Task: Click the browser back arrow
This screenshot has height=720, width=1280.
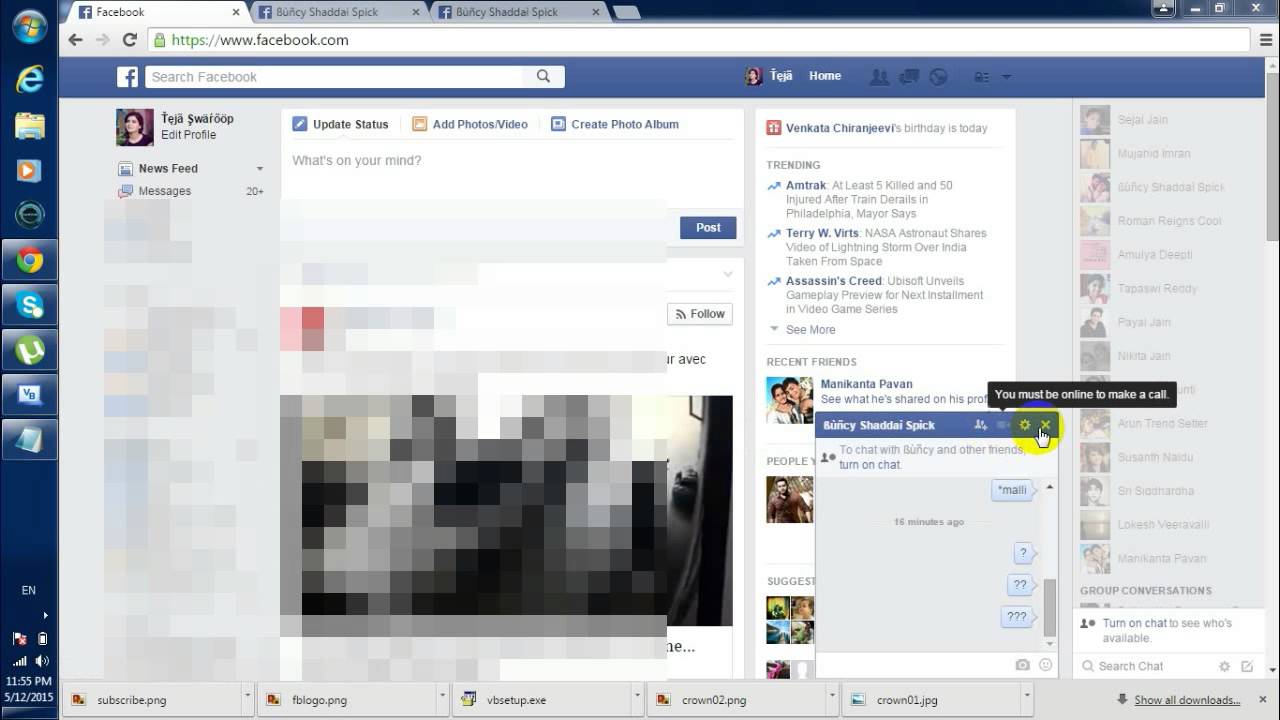Action: (75, 40)
